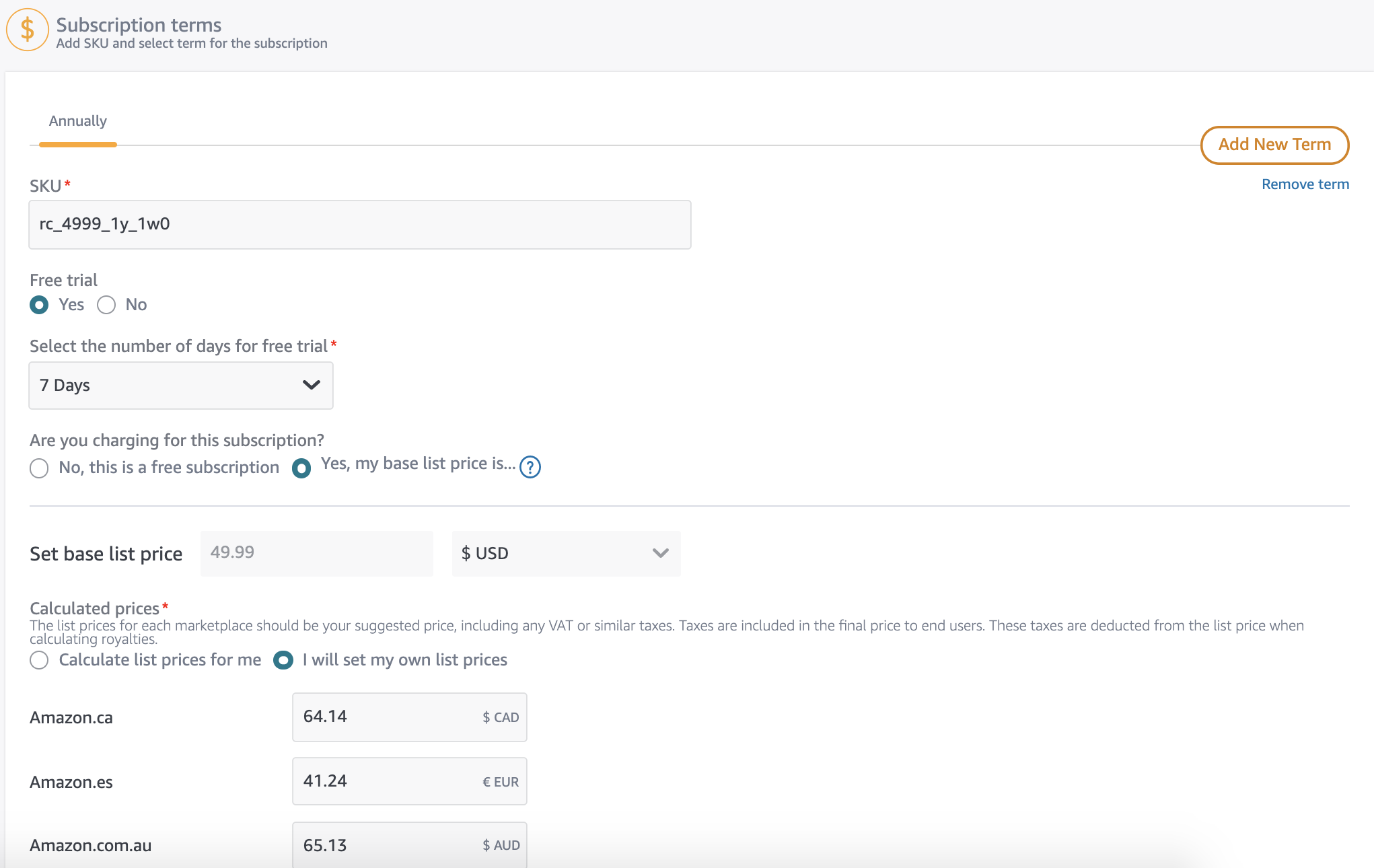Choose Calculate list prices for me

pyautogui.click(x=39, y=660)
